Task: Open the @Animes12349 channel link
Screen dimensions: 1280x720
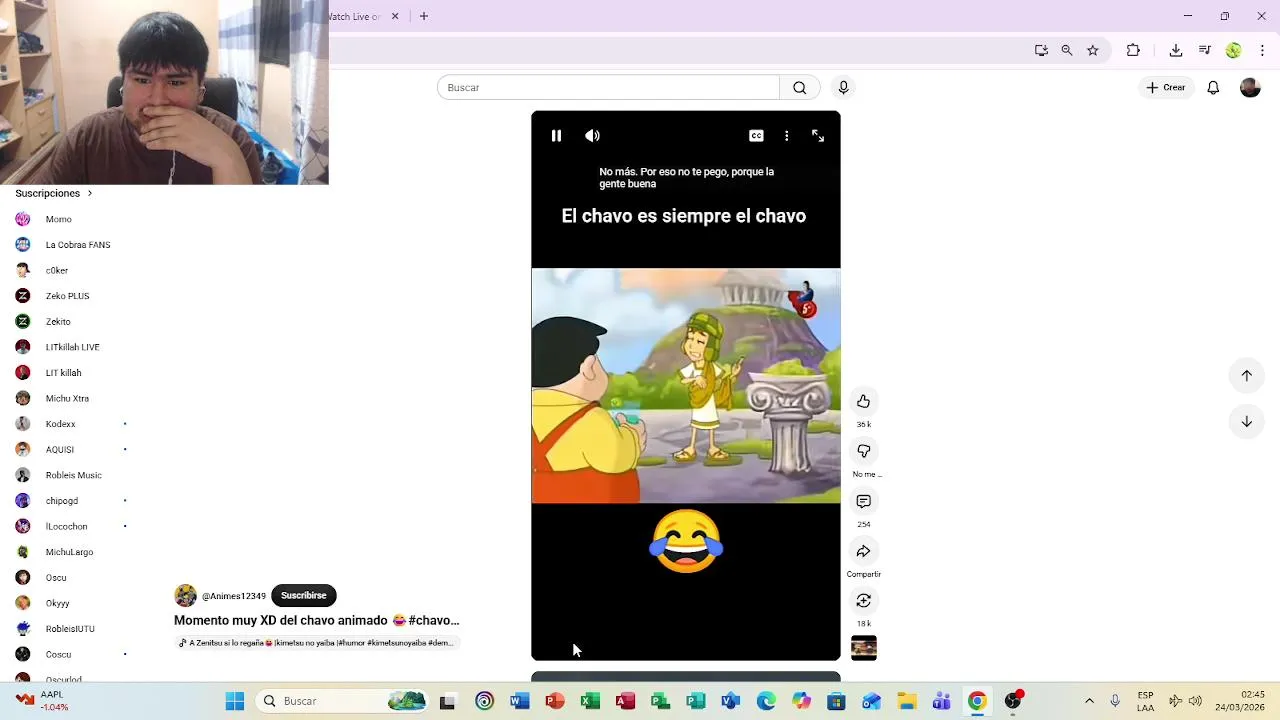Action: tap(234, 596)
